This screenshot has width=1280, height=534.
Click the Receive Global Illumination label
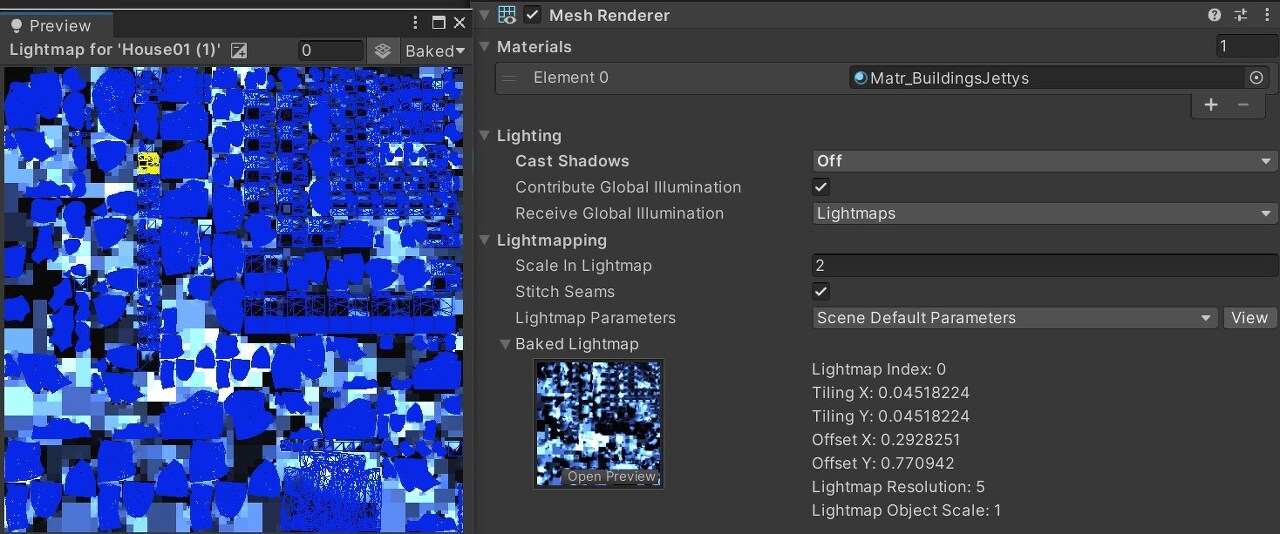coord(619,213)
